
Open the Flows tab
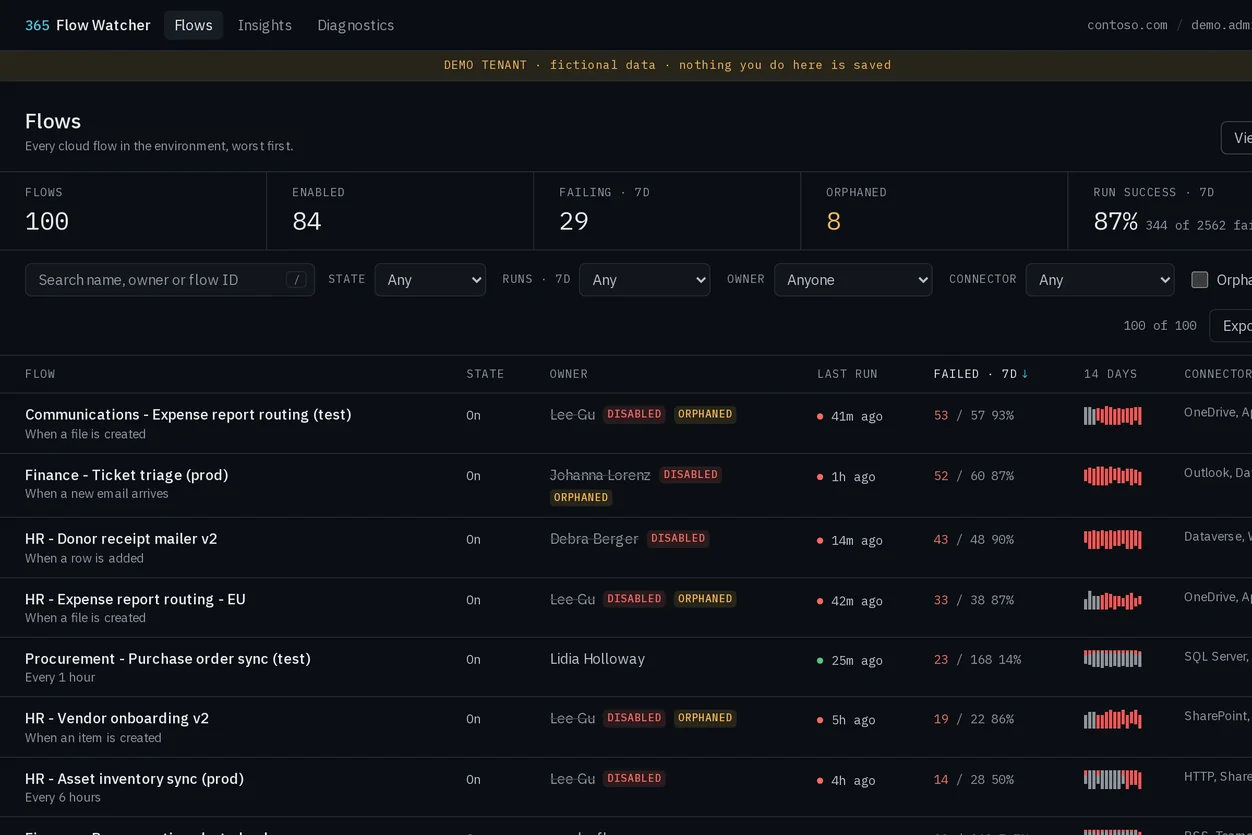pos(193,25)
